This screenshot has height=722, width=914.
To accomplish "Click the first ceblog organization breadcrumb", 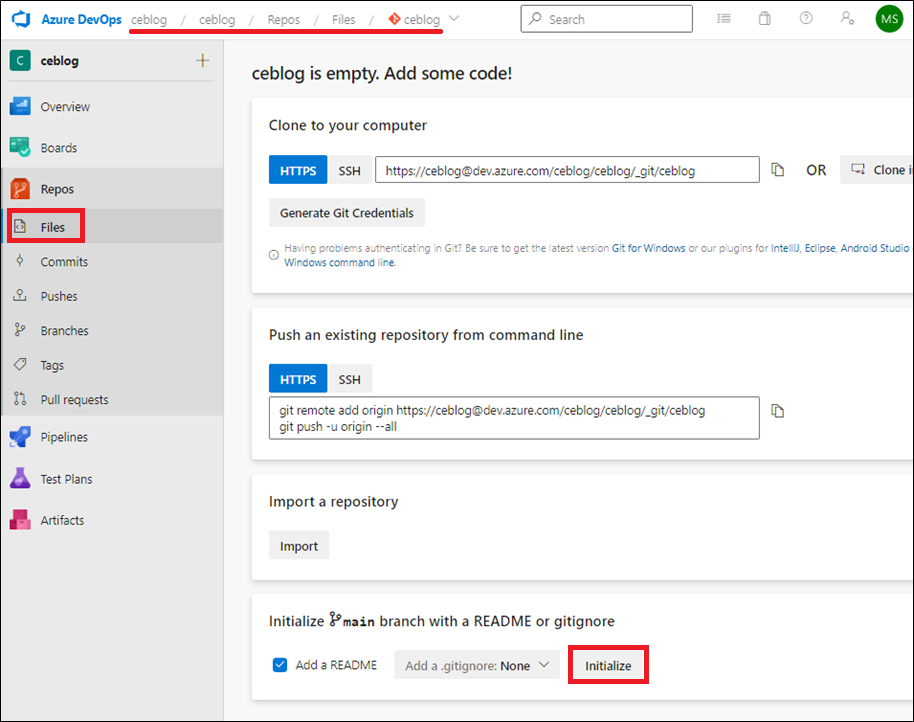I will [149, 19].
